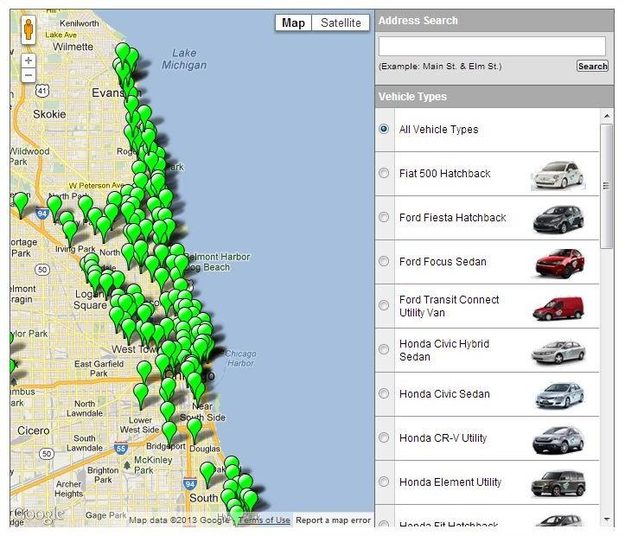Click the Honda Element thumbnail
This screenshot has height=537, width=625.
click(x=558, y=484)
